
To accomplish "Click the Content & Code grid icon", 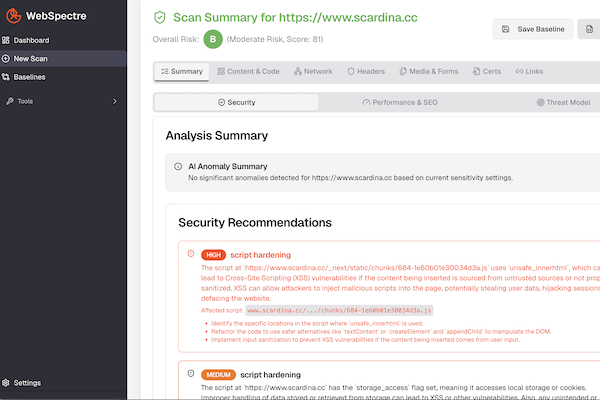I will (221, 72).
